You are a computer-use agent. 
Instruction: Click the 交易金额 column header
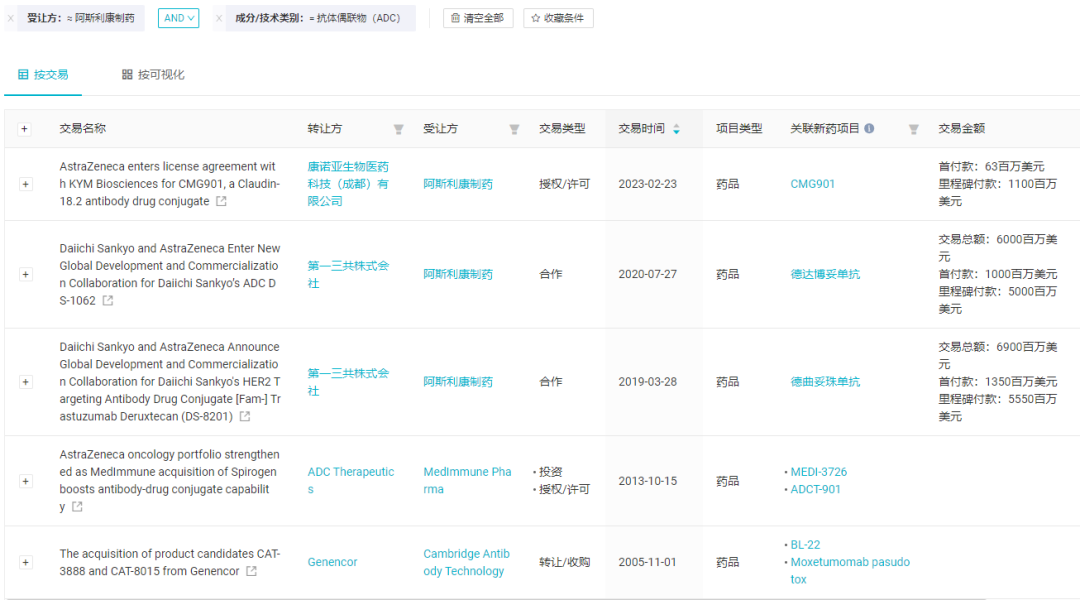click(962, 128)
